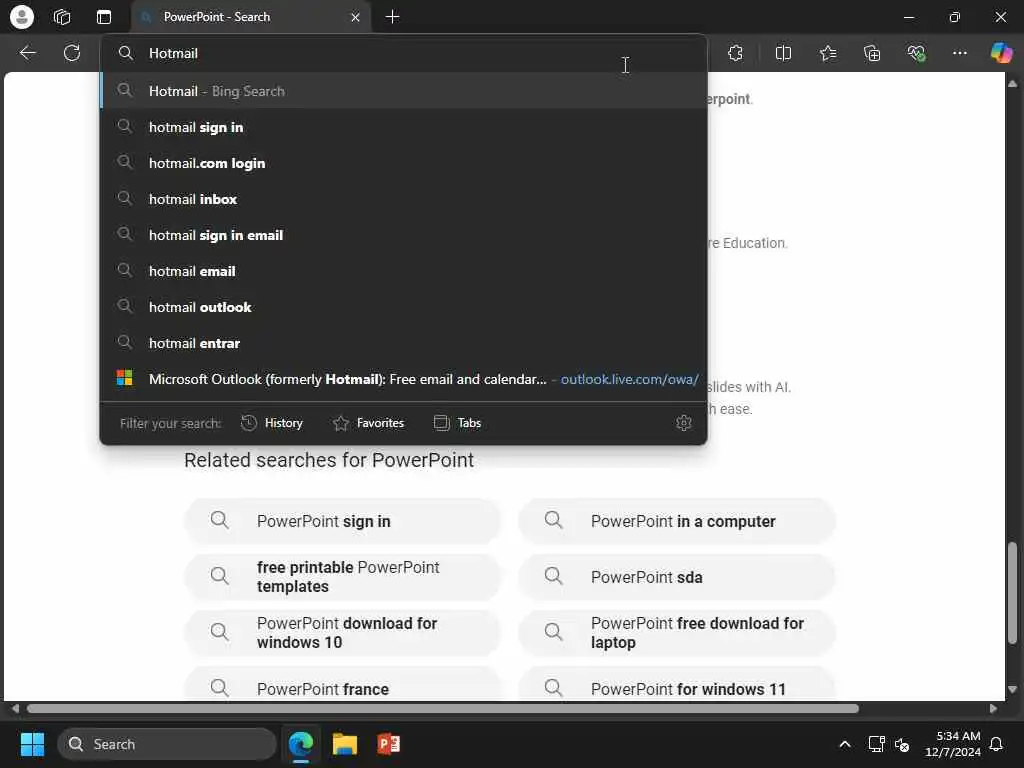Open Microsoft Edge from the taskbar
Screen dimensions: 1024x768
point(301,744)
